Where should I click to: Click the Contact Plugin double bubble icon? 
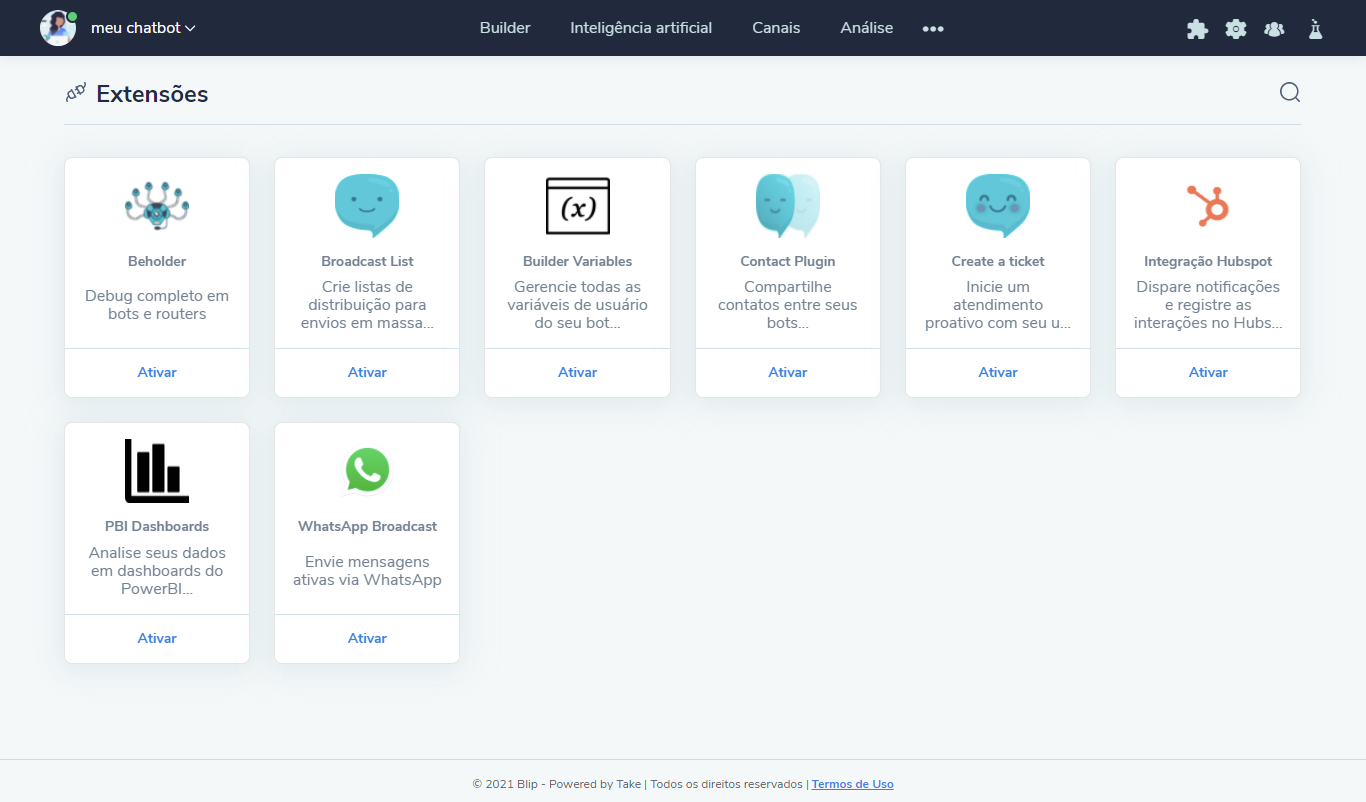coord(788,206)
